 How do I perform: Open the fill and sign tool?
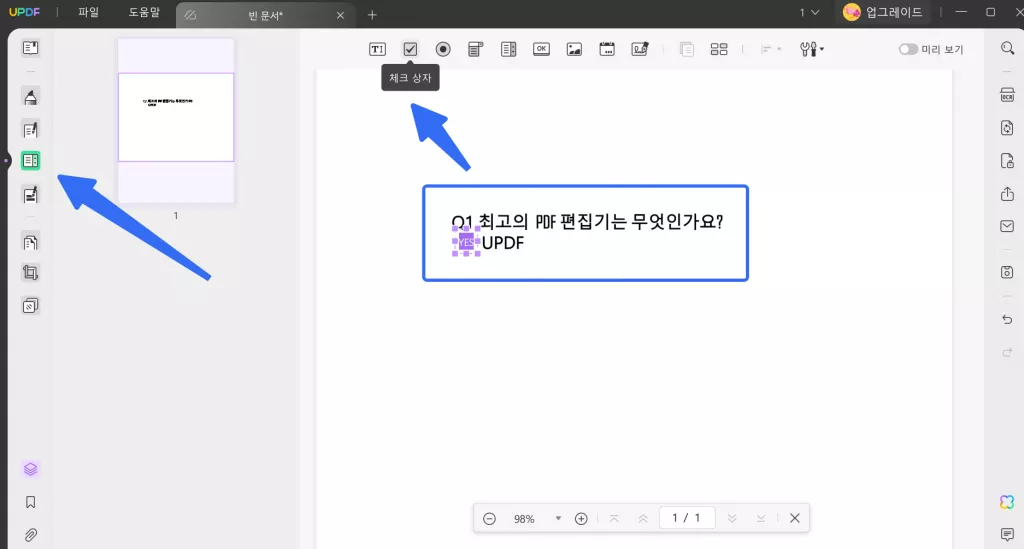pos(30,195)
